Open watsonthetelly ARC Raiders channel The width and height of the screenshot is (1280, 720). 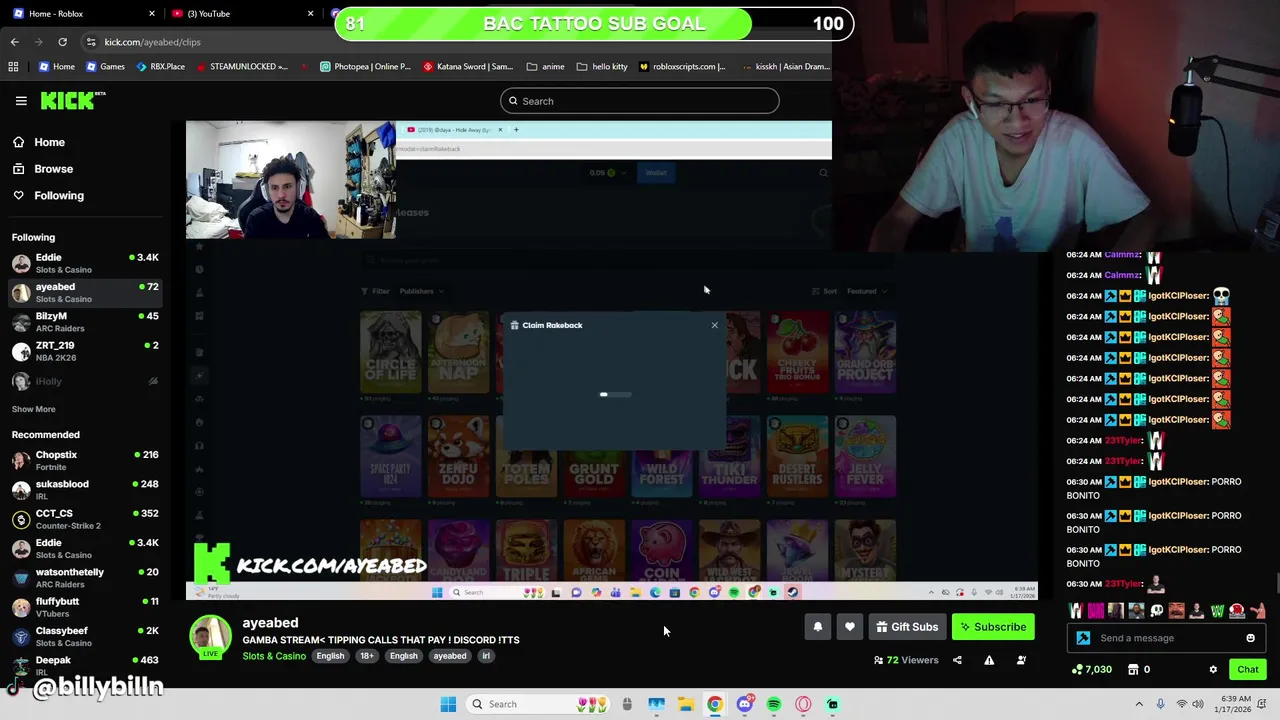click(85, 578)
